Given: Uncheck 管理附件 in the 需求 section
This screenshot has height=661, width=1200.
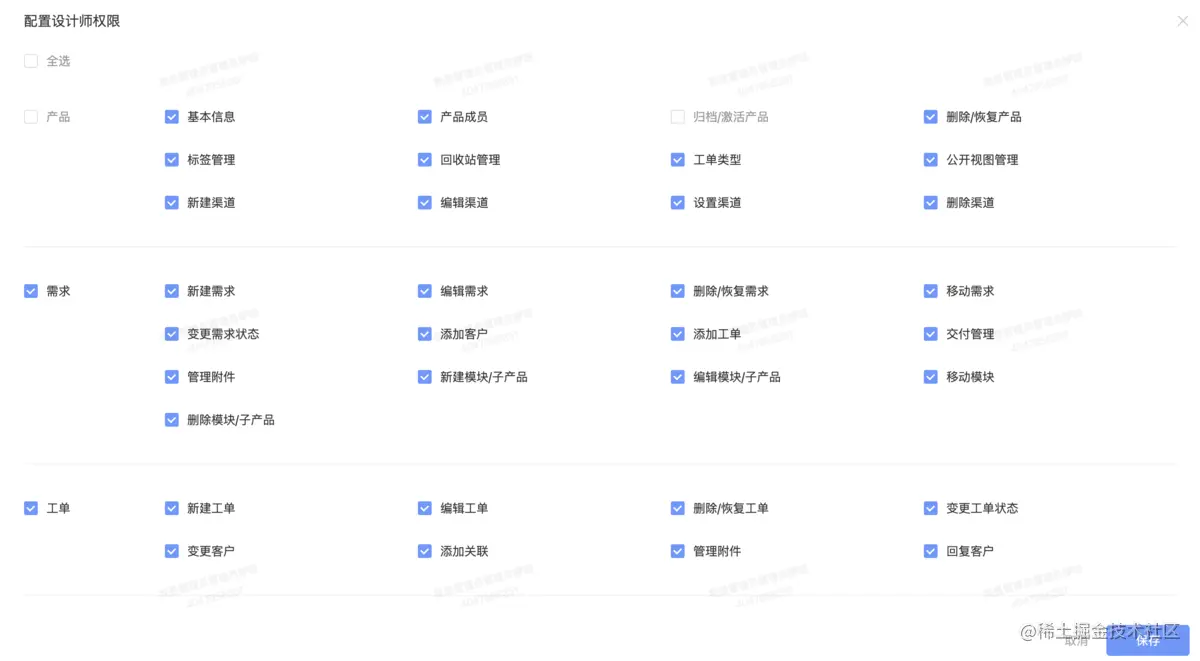Looking at the screenshot, I should 172,377.
